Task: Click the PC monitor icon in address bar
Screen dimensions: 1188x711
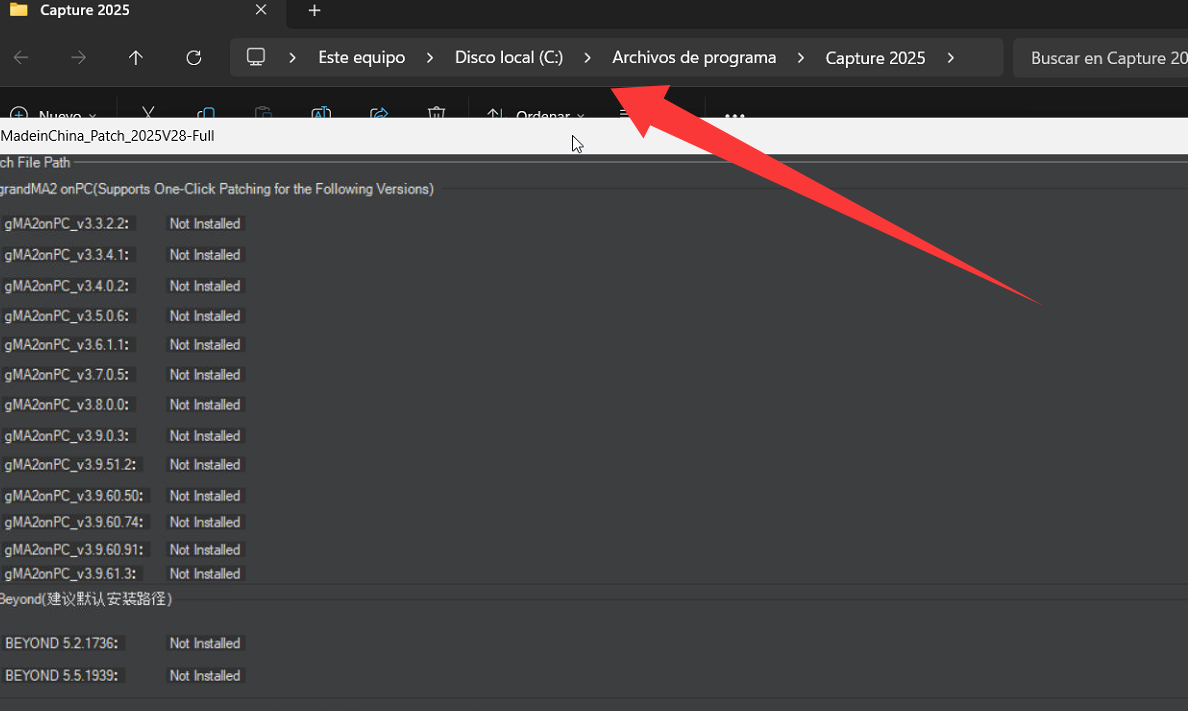Action: tap(256, 57)
